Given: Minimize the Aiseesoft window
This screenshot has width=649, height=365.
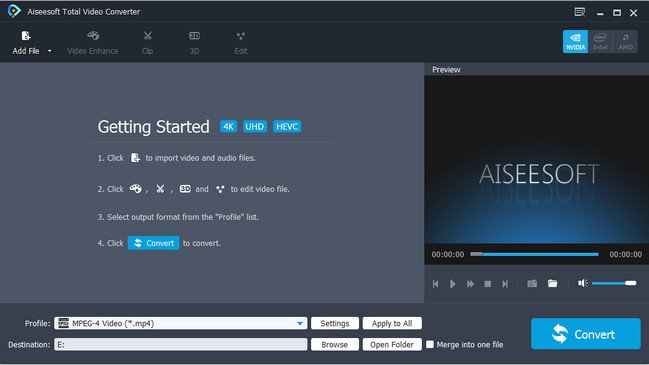Looking at the screenshot, I should tap(600, 13).
